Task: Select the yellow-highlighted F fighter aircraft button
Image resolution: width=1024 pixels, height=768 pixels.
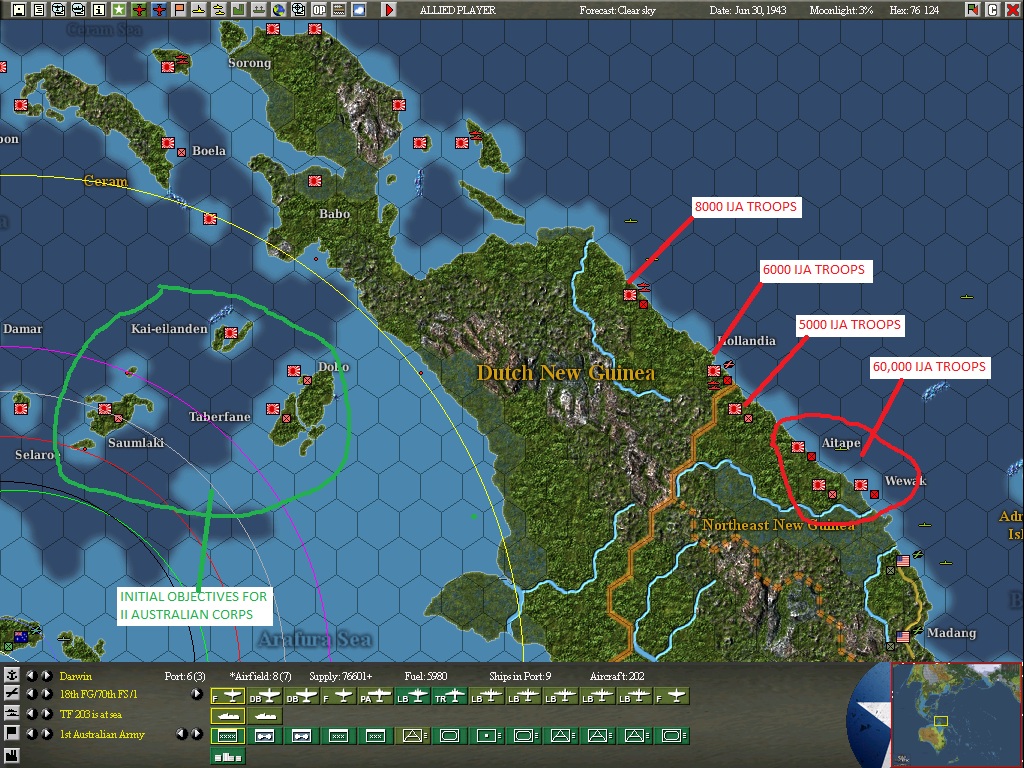Action: (228, 697)
